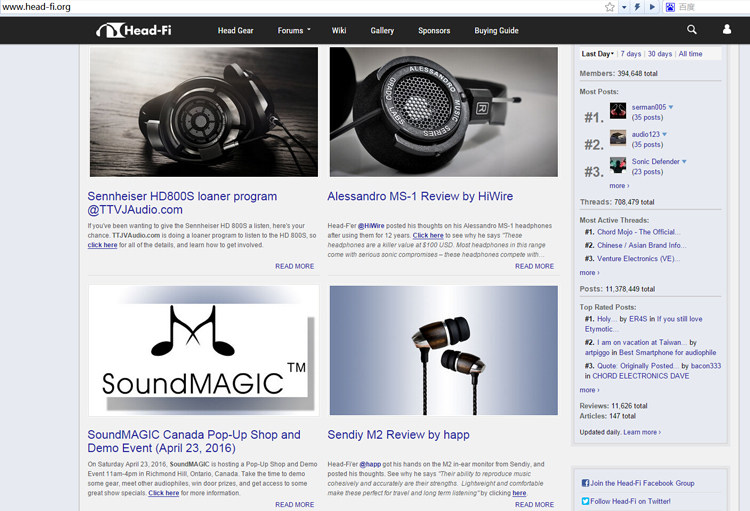Click the Baidu paw search icon
The image size is (750, 511).
click(x=670, y=7)
